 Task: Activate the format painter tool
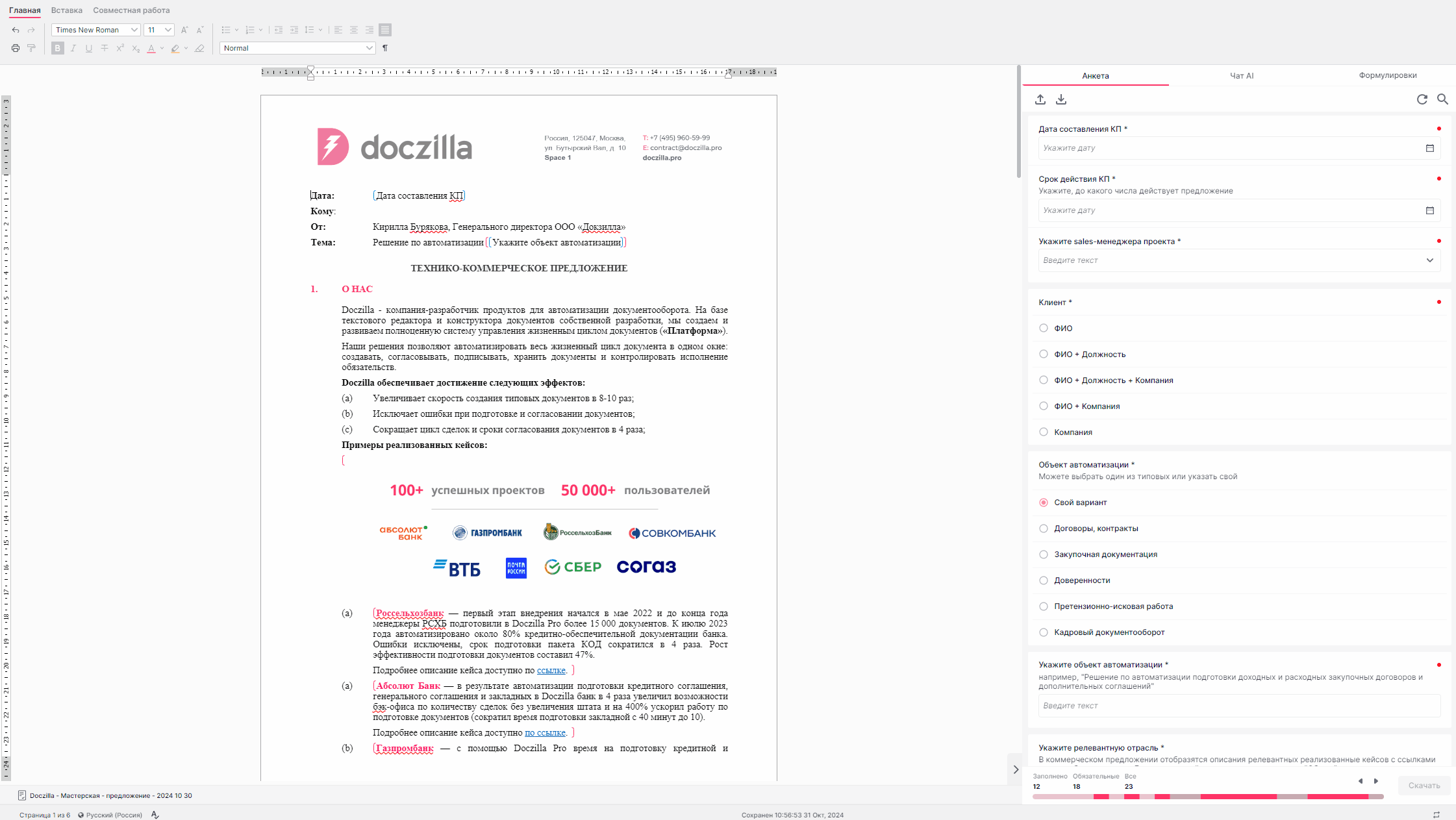(31, 48)
